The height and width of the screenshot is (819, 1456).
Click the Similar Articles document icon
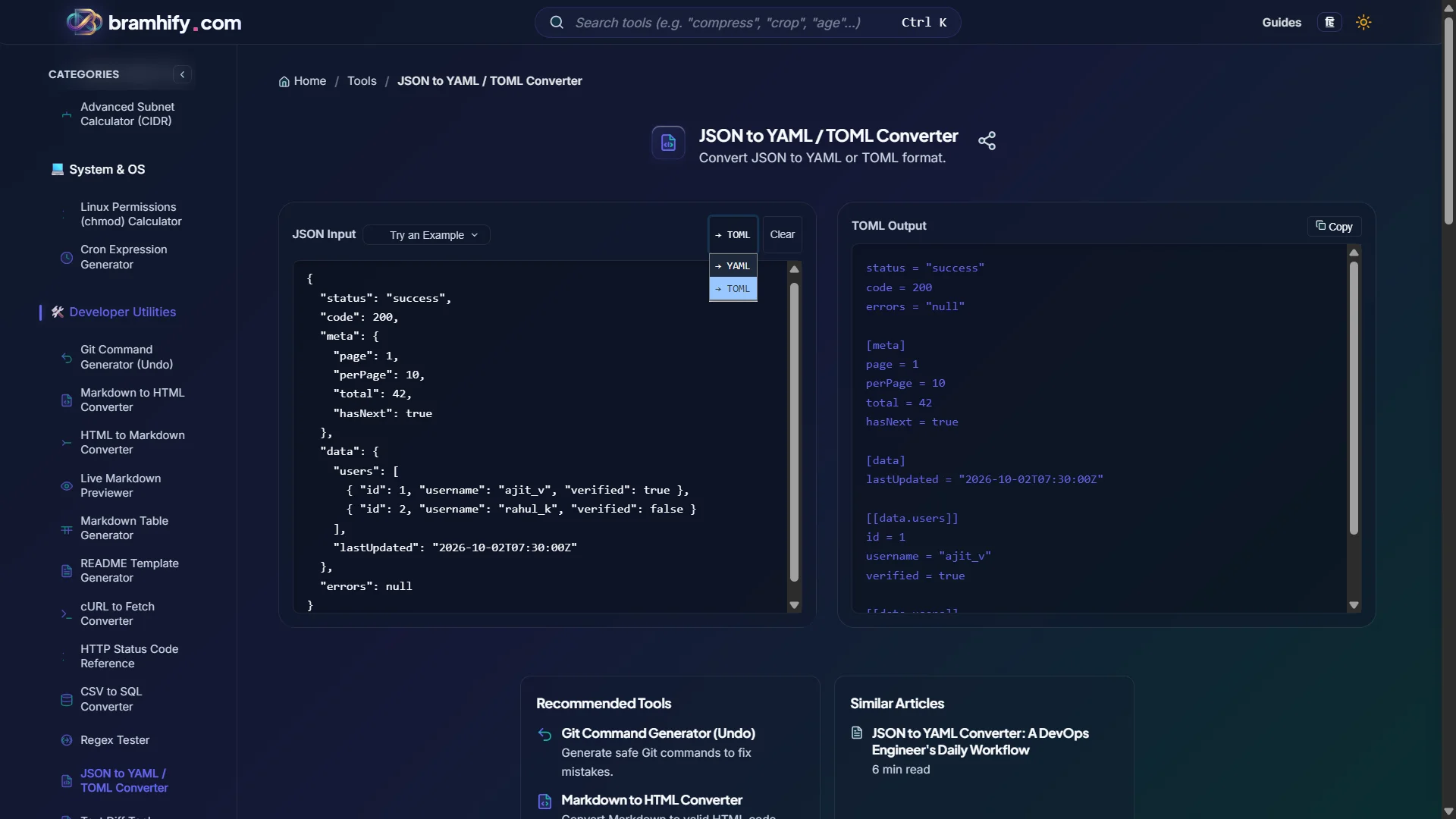coord(857,733)
